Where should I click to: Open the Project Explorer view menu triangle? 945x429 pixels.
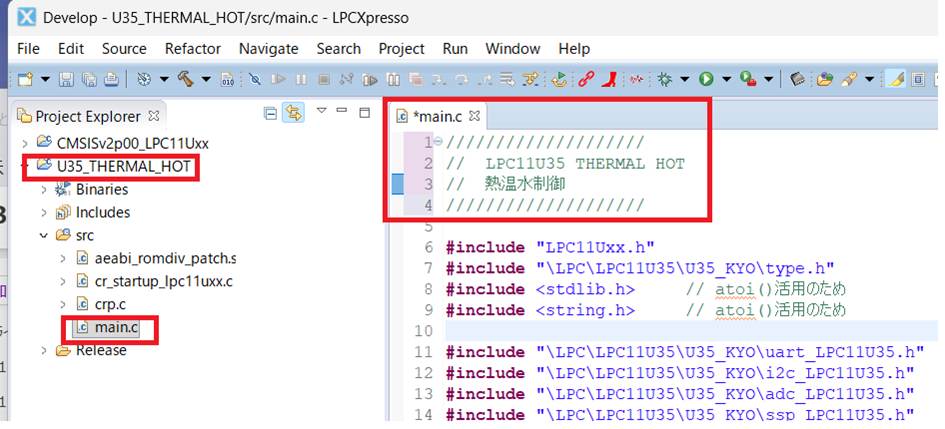[x=321, y=112]
